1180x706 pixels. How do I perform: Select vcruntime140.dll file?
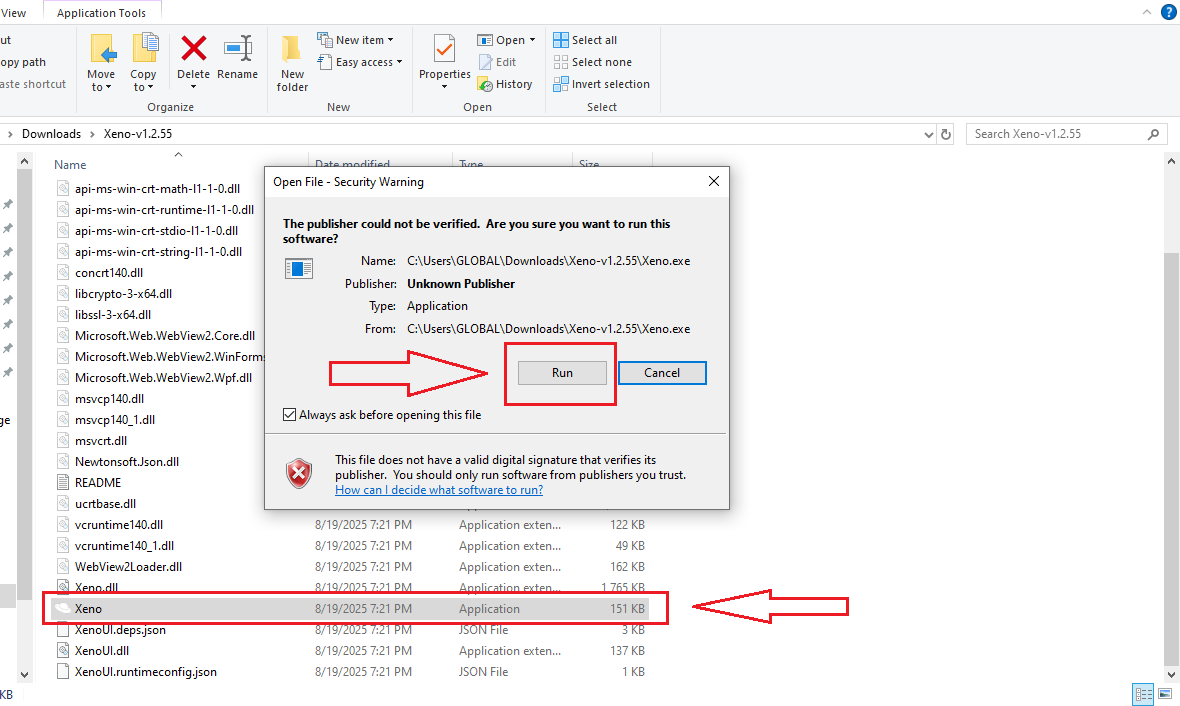click(x=118, y=525)
